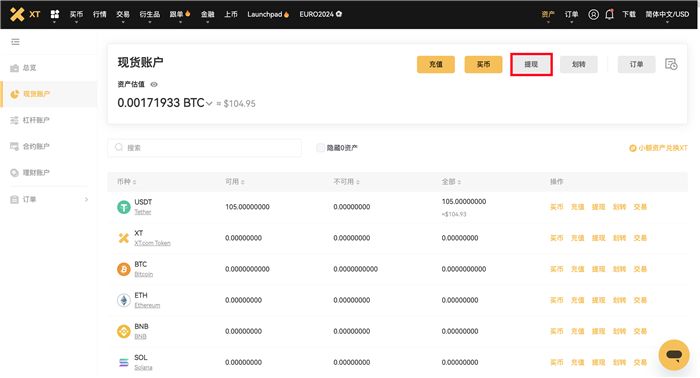Expand the 订单 item in the sidebar
This screenshot has width=700, height=378.
point(49,199)
